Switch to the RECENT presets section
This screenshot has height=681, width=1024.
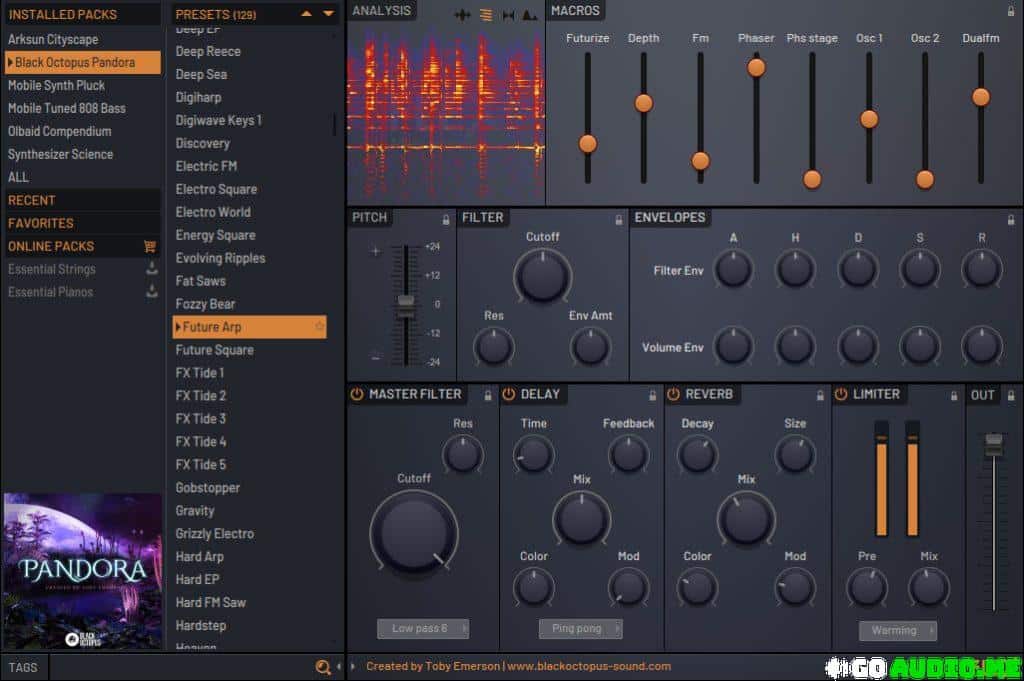tap(30, 199)
